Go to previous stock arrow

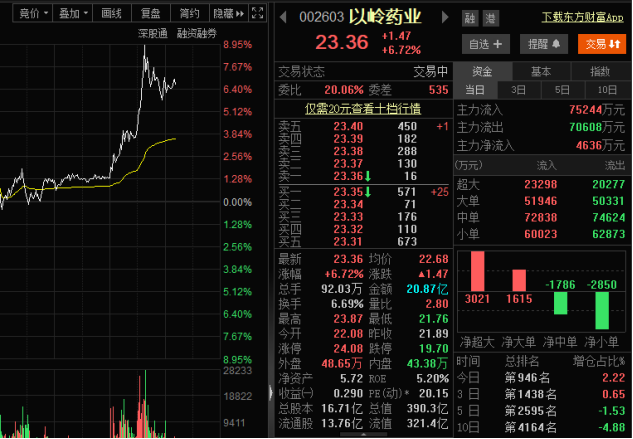(x=283, y=17)
